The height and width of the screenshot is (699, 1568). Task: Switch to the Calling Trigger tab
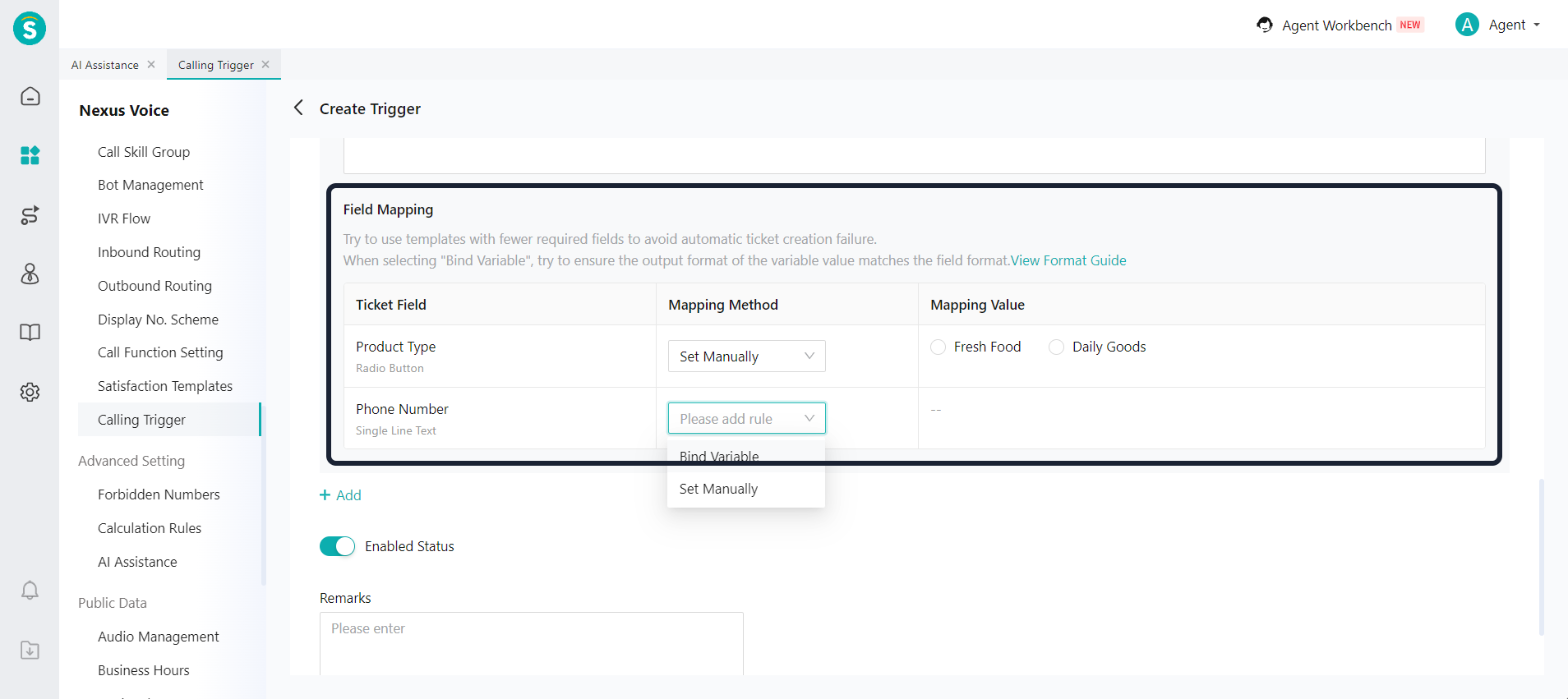(x=215, y=65)
